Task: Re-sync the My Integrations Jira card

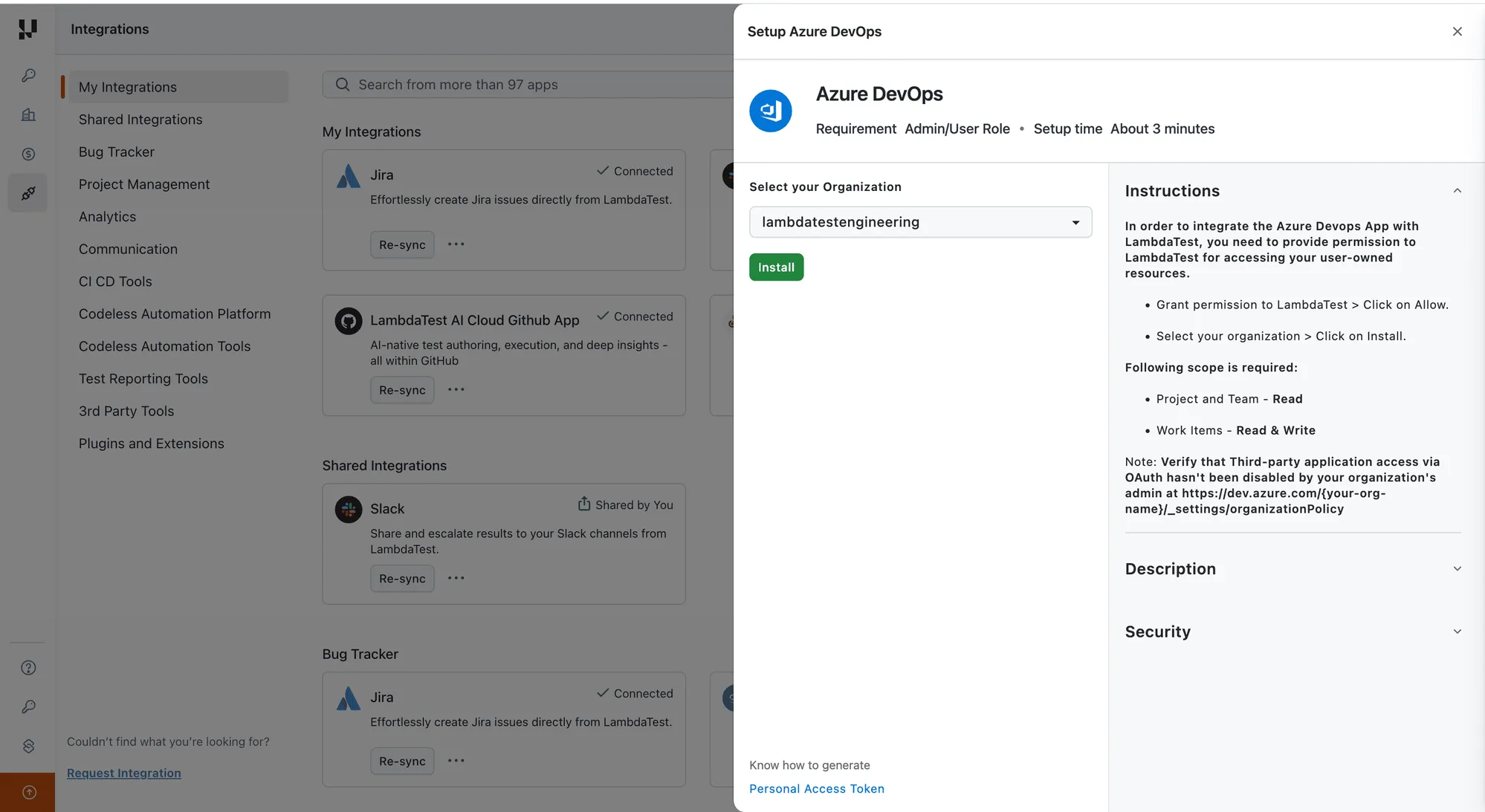Action: point(402,244)
